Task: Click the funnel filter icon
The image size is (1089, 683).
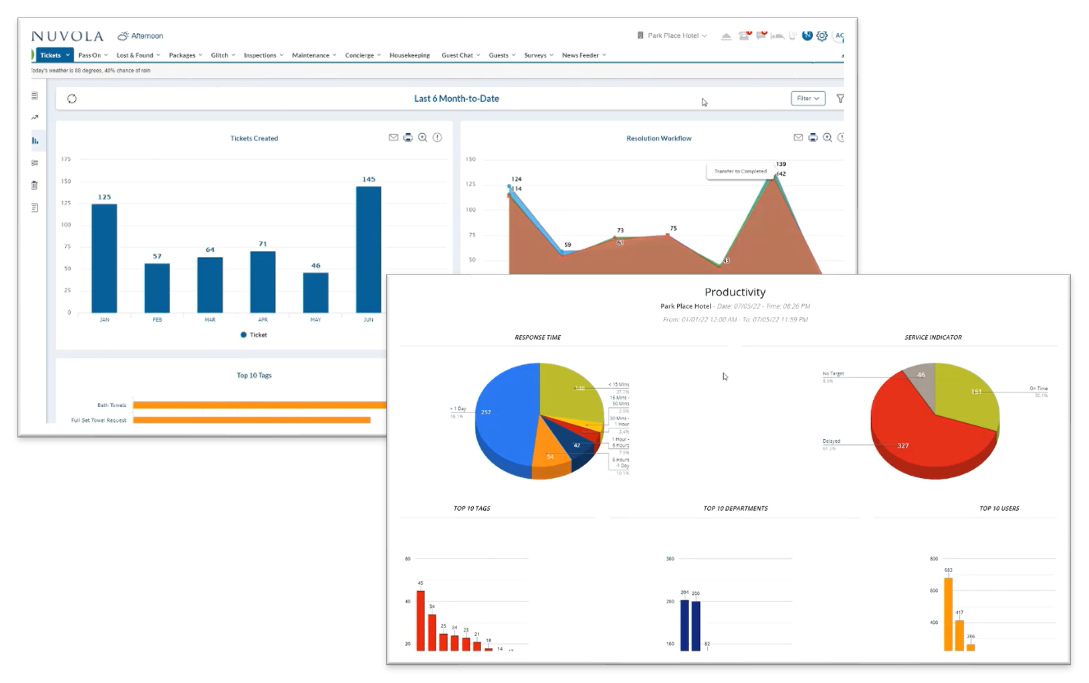Action: [x=840, y=99]
